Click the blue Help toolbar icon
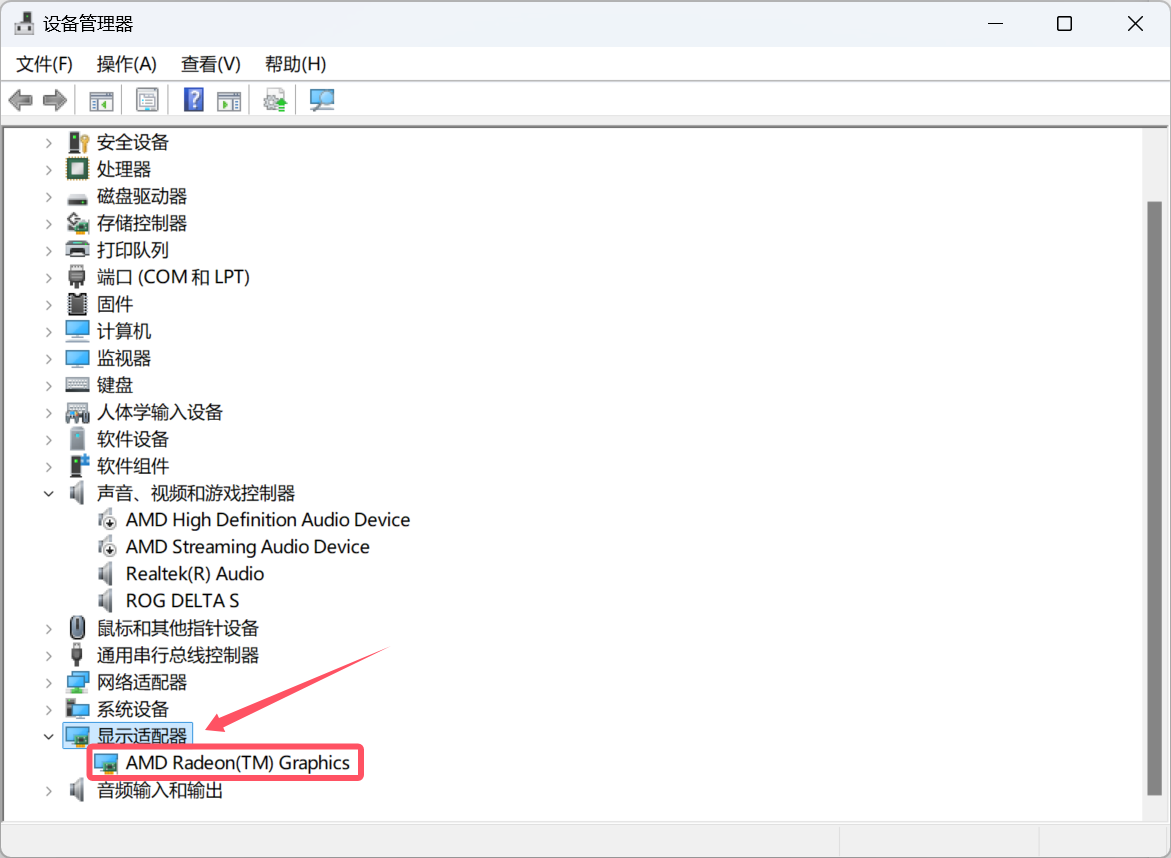This screenshot has height=858, width=1171. [x=194, y=100]
